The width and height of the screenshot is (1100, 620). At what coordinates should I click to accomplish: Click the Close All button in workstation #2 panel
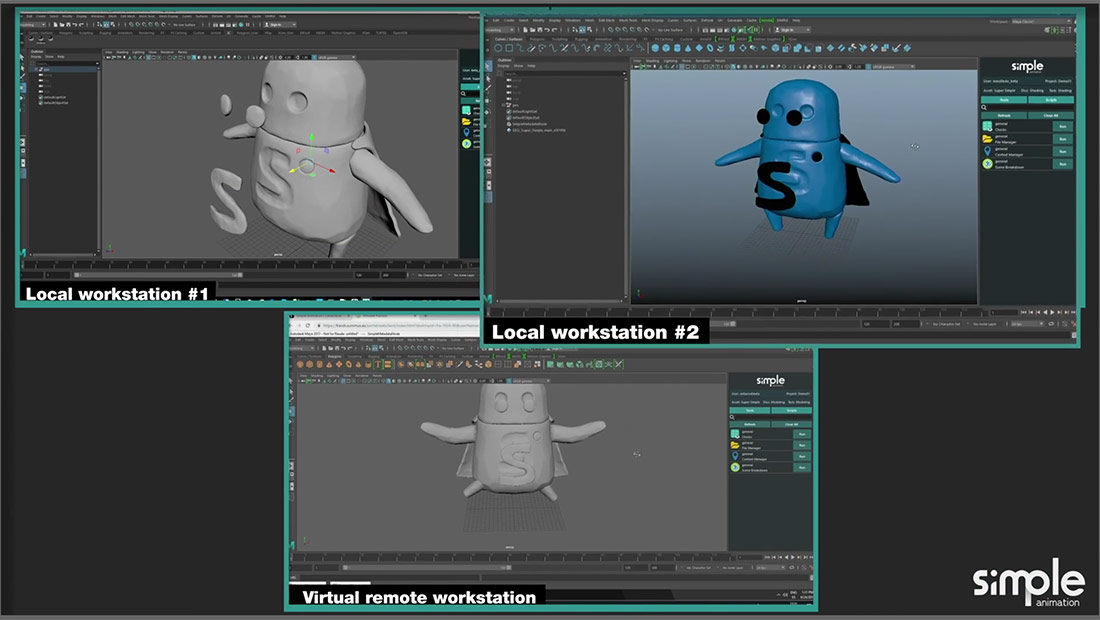[1050, 115]
